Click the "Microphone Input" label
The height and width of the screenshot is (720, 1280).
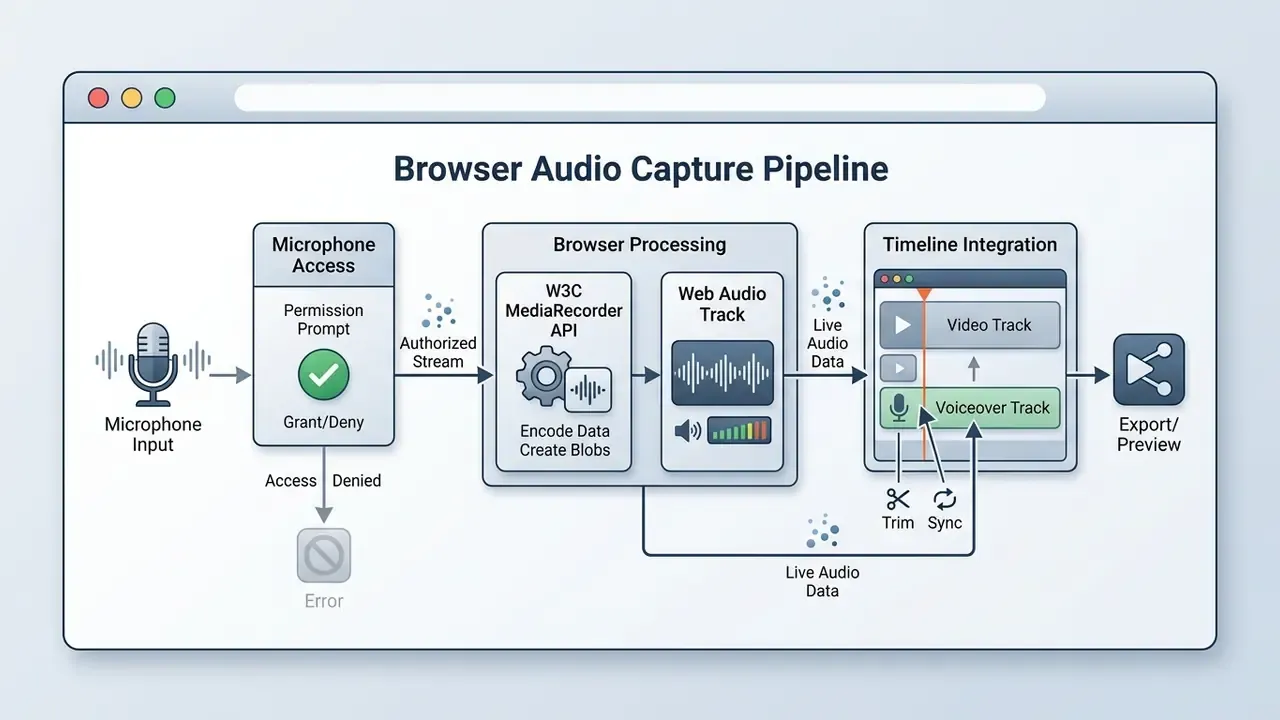pos(153,434)
